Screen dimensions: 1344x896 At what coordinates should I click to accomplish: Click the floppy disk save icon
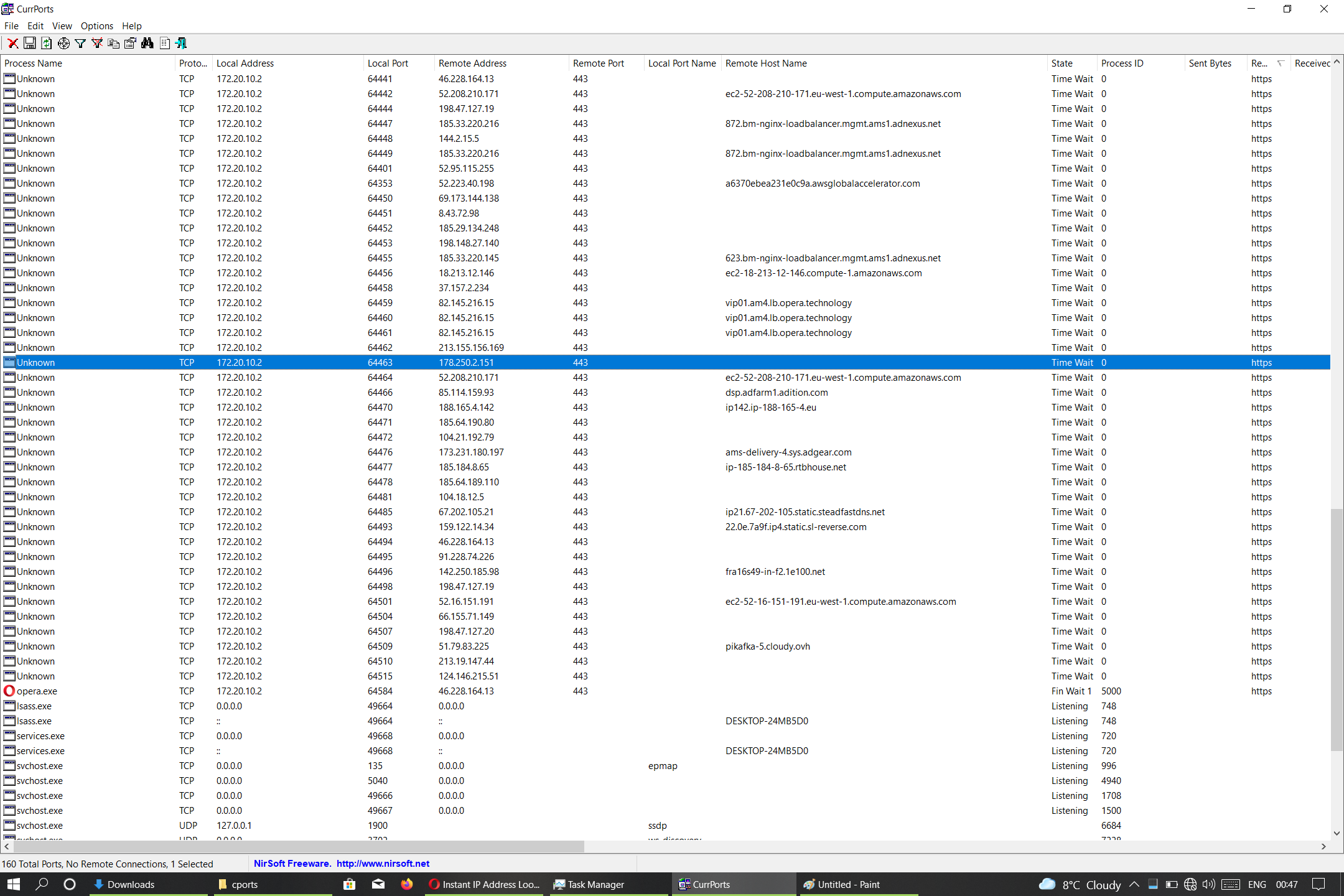tap(29, 43)
